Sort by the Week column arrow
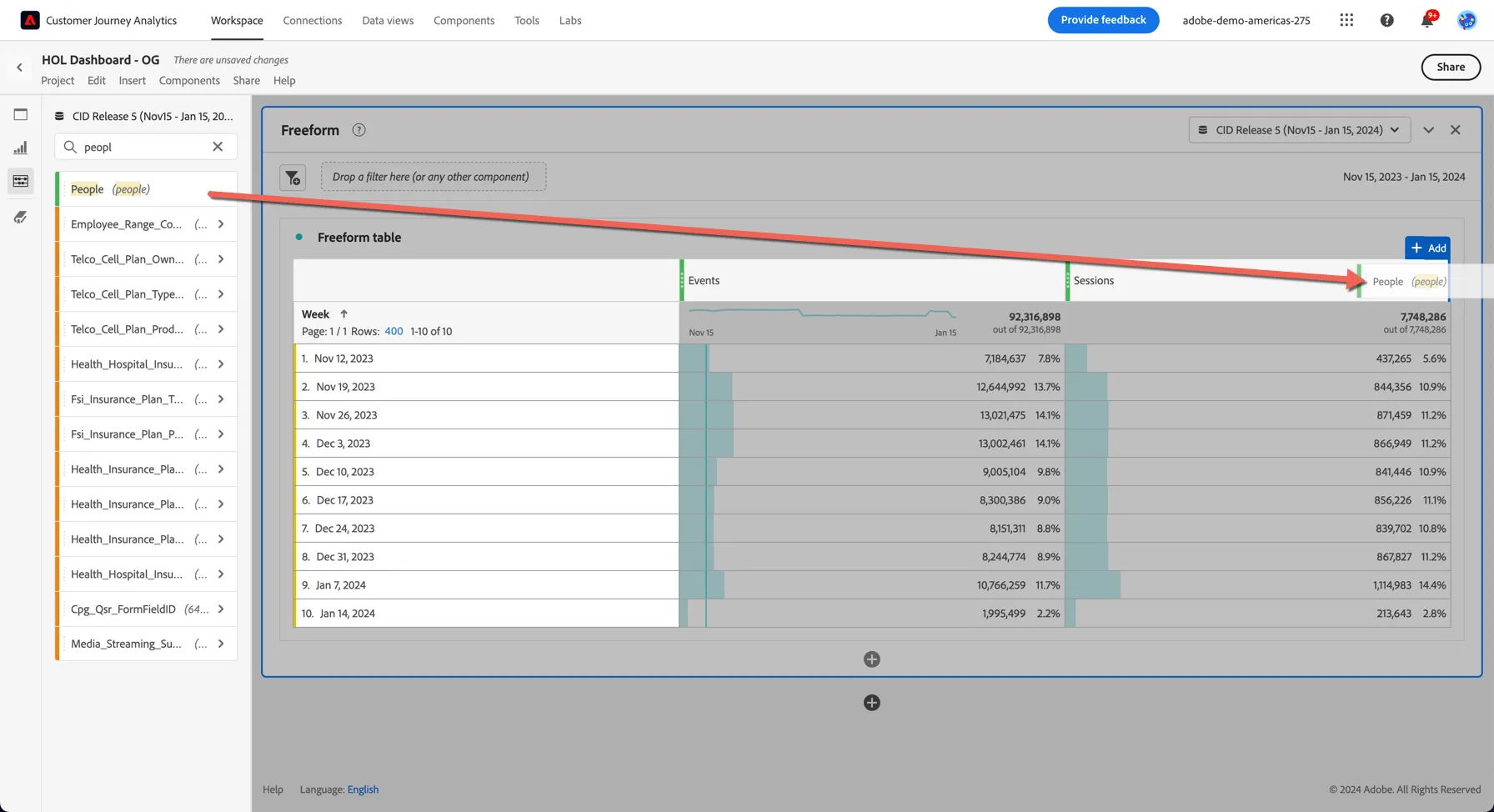Screen dimensions: 1494x812 (x=343, y=314)
